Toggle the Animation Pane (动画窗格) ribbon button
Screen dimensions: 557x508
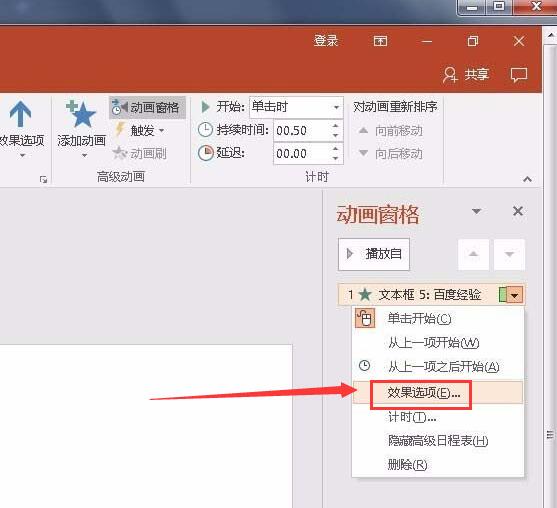click(x=147, y=107)
